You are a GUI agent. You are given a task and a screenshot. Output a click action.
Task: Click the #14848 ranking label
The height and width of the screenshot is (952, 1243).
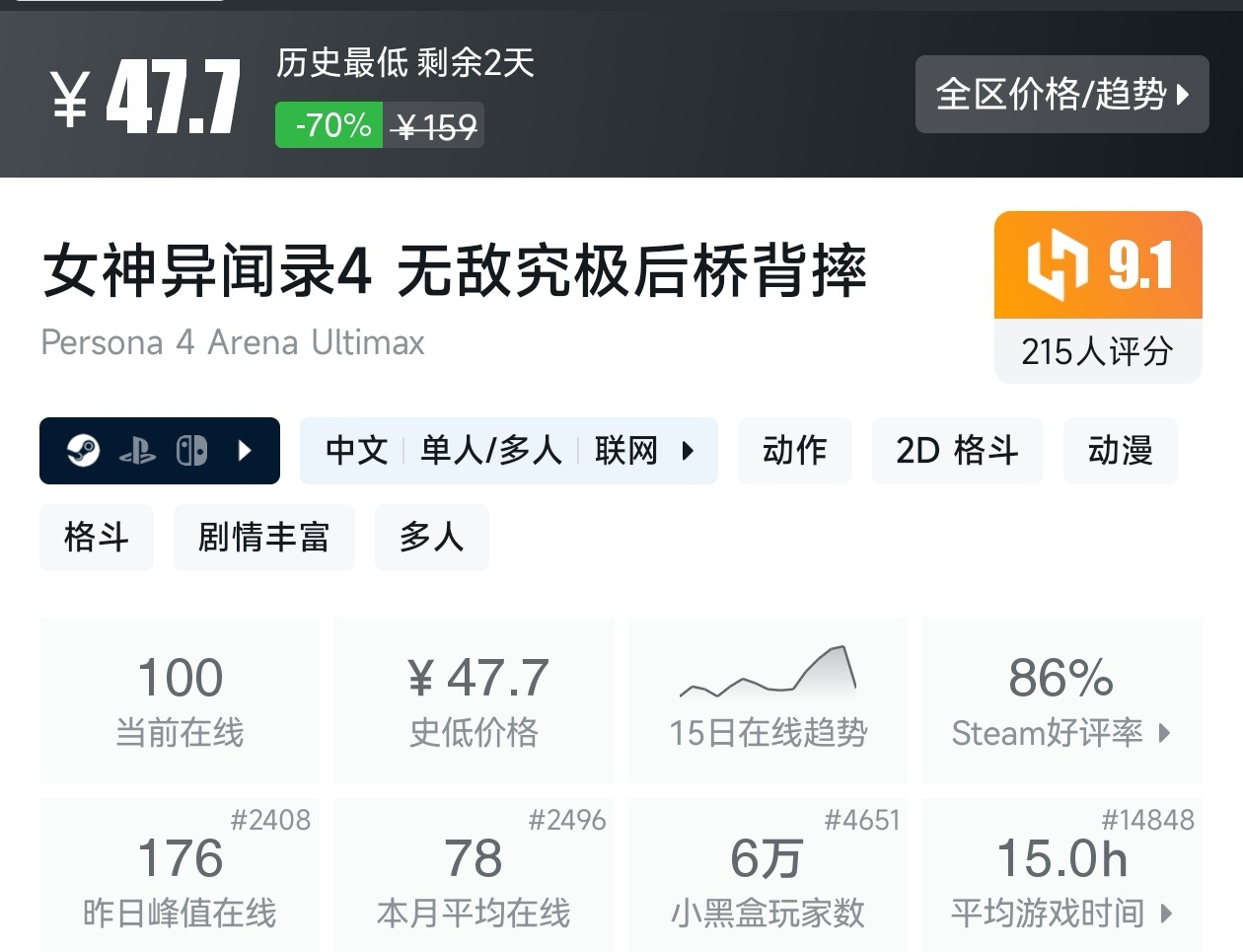[1148, 820]
